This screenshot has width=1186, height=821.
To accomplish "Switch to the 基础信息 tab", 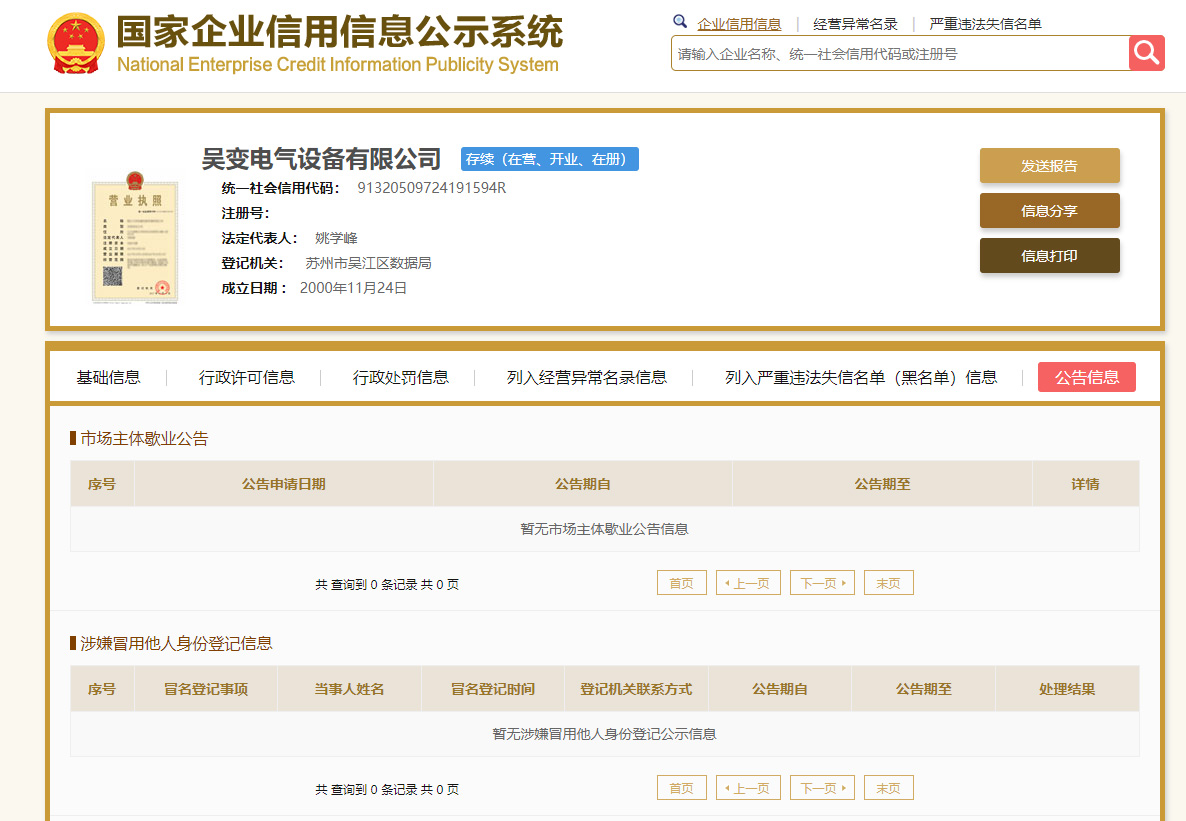I will [x=108, y=377].
